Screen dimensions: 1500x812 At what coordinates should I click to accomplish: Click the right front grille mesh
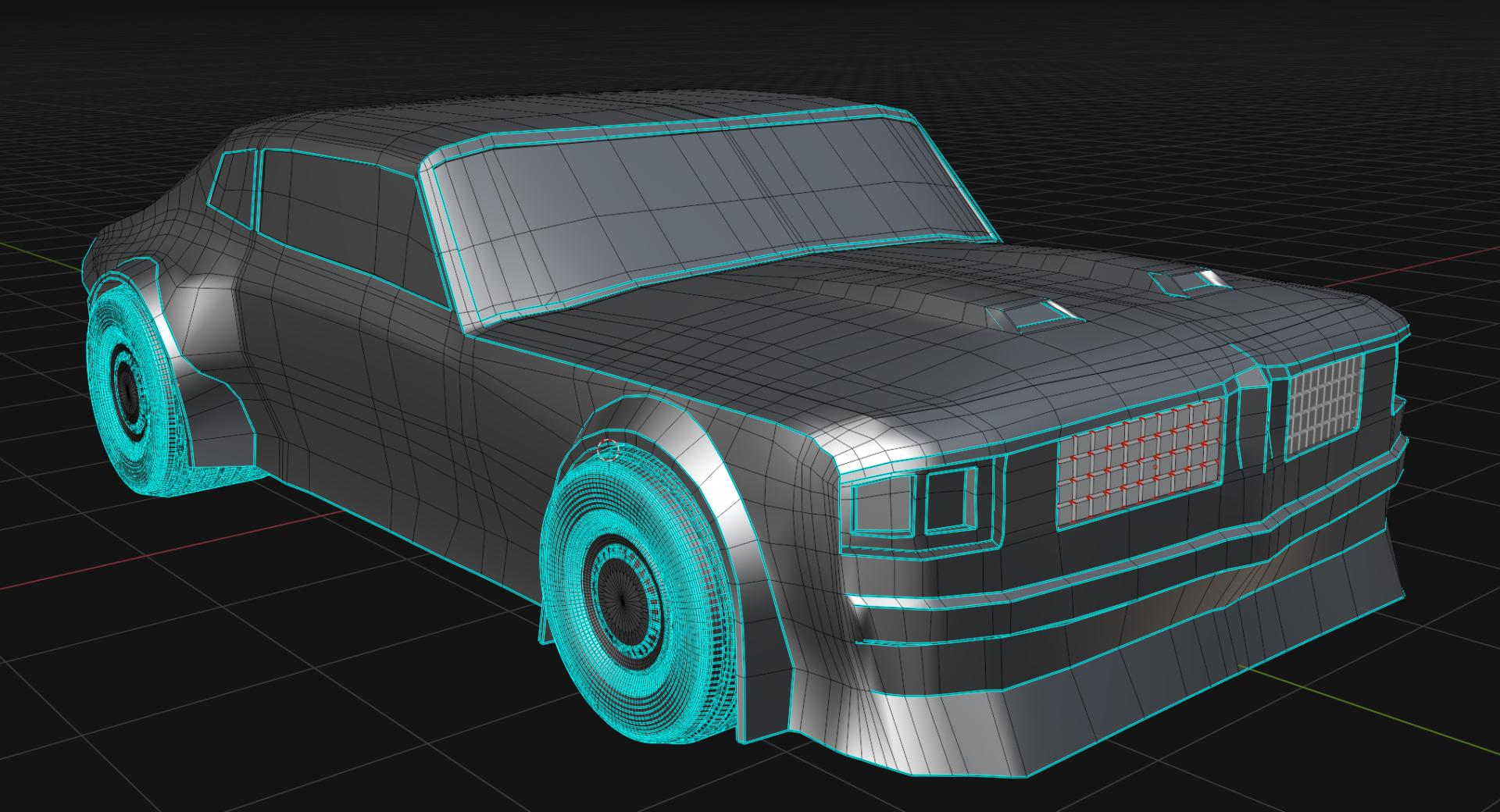[1324, 406]
